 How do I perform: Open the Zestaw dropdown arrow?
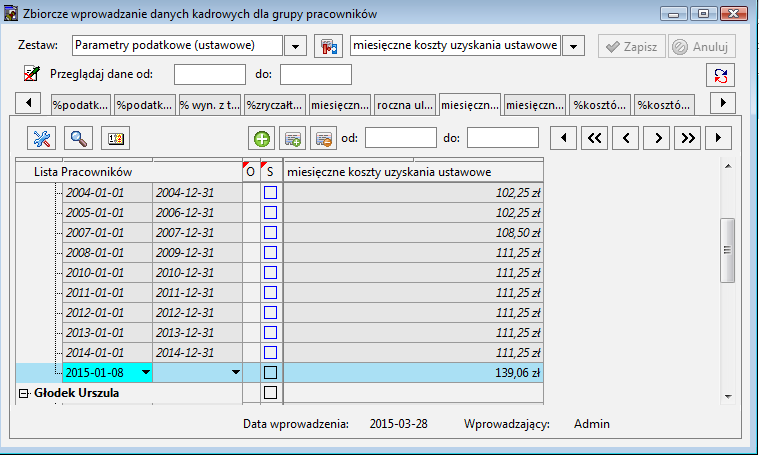[295, 46]
